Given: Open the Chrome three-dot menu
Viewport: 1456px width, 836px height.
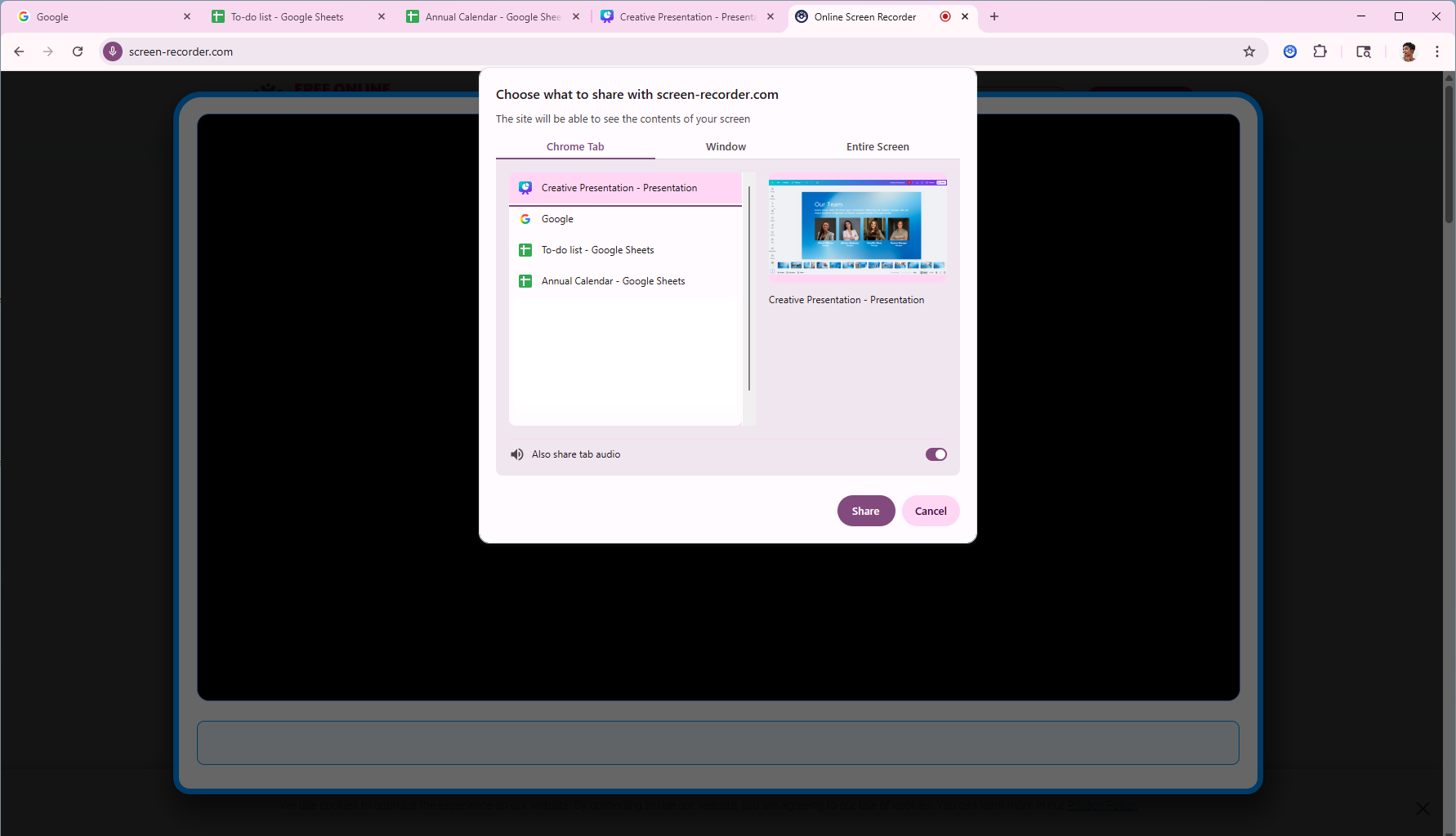Looking at the screenshot, I should pos(1436,51).
